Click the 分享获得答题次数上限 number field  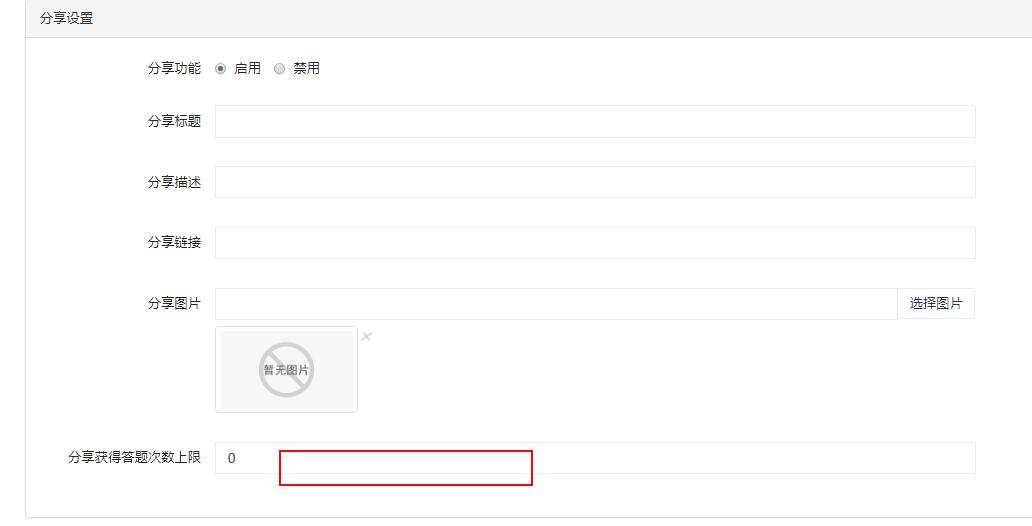[x=595, y=458]
